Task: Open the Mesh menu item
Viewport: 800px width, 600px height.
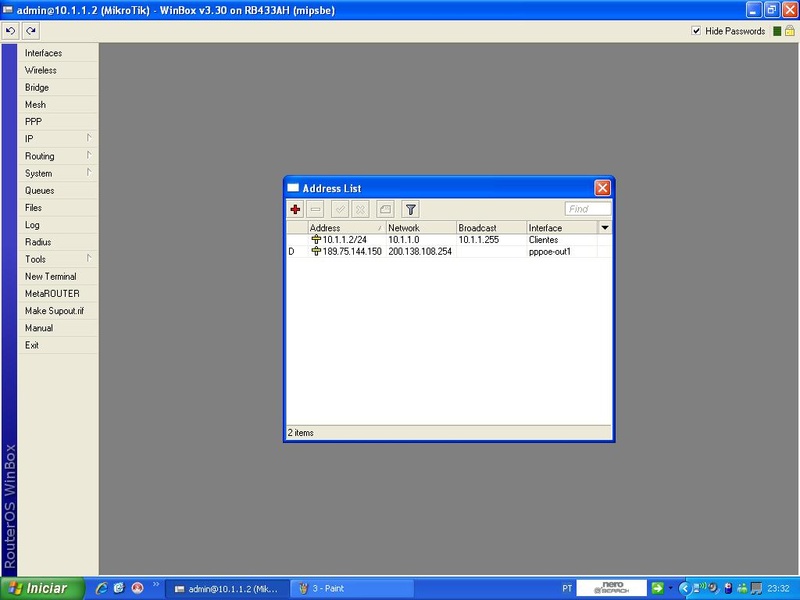Action: (x=58, y=104)
